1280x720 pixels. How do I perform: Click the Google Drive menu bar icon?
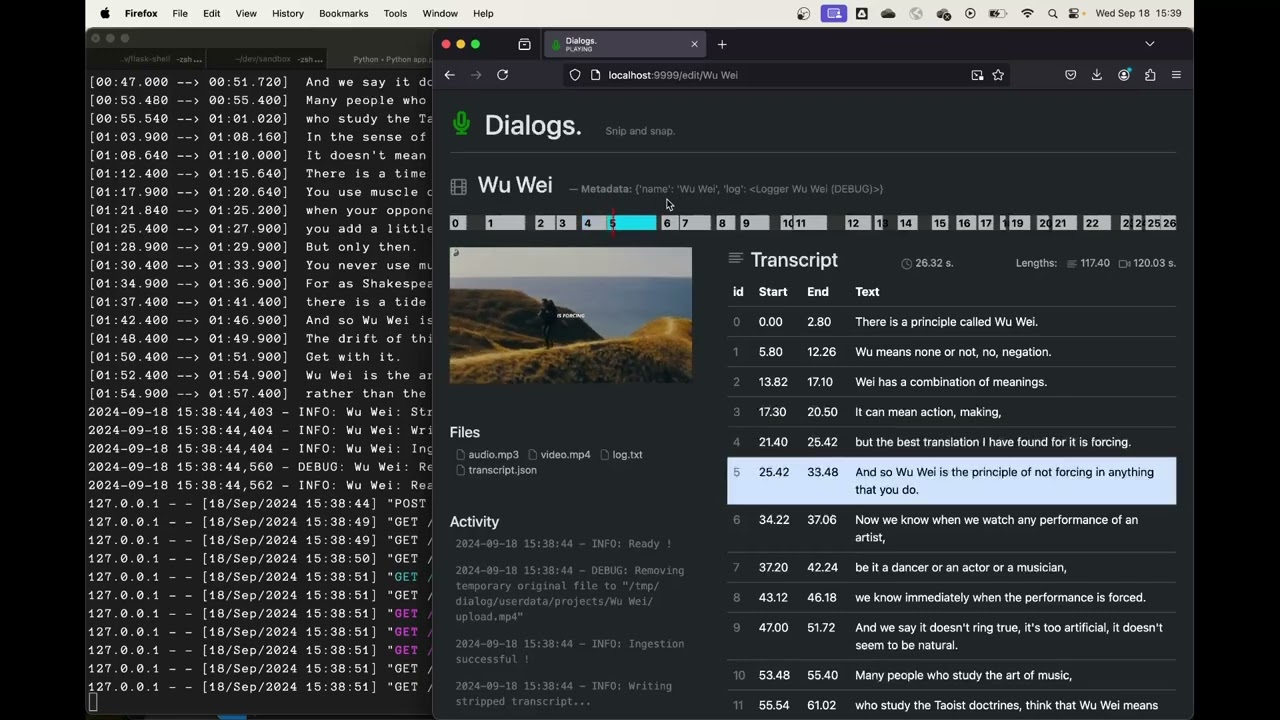pyautogui.click(x=861, y=13)
